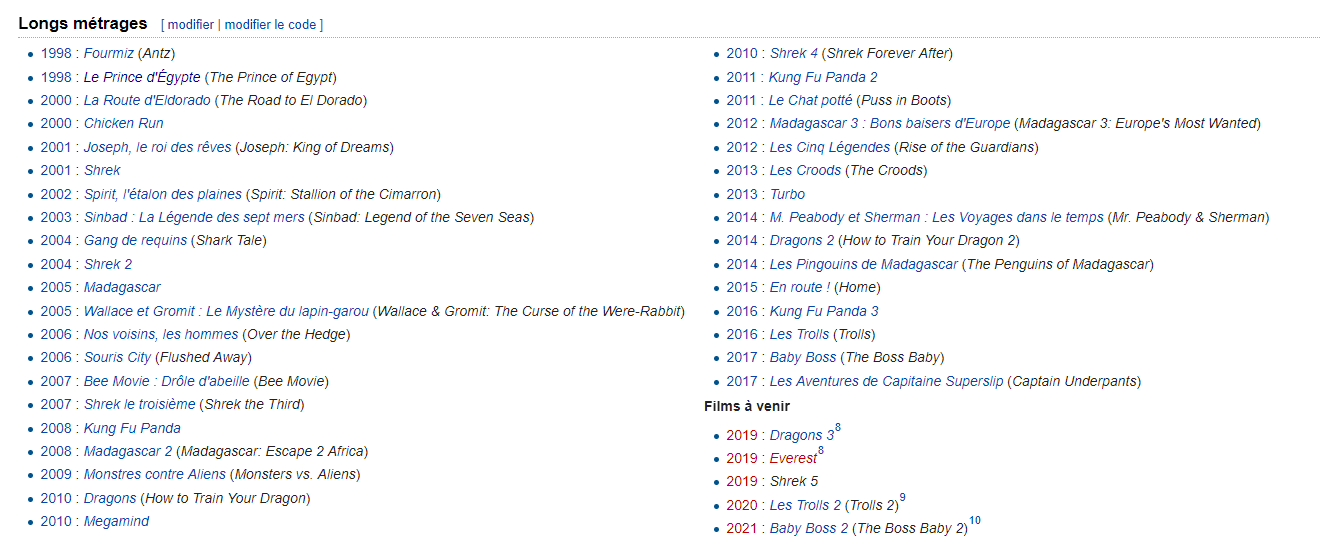The width and height of the screenshot is (1320, 550).
Task: Open the first Shrek film link
Action: (x=102, y=170)
